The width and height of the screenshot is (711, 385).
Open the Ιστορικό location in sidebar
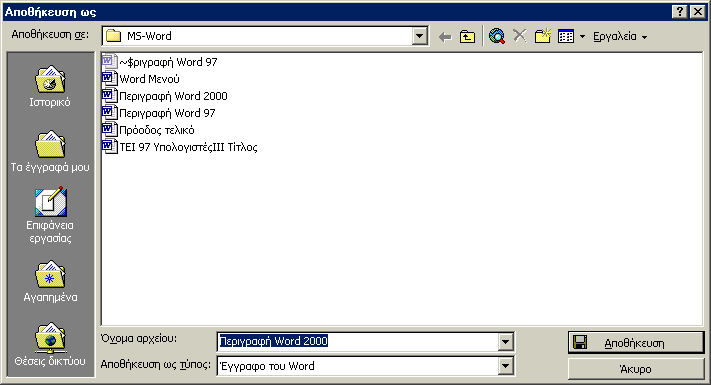coord(50,87)
